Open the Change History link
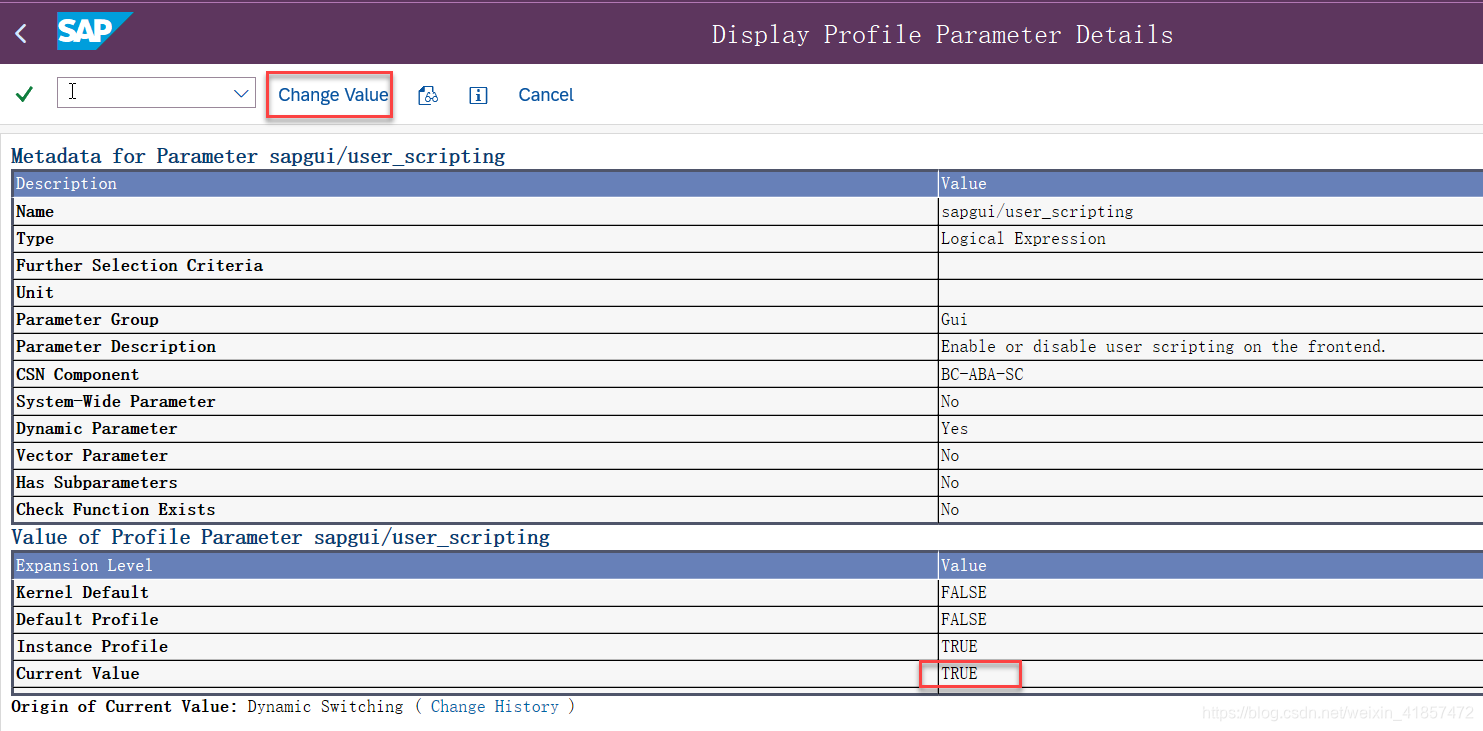This screenshot has height=731, width=1483. pos(495,706)
